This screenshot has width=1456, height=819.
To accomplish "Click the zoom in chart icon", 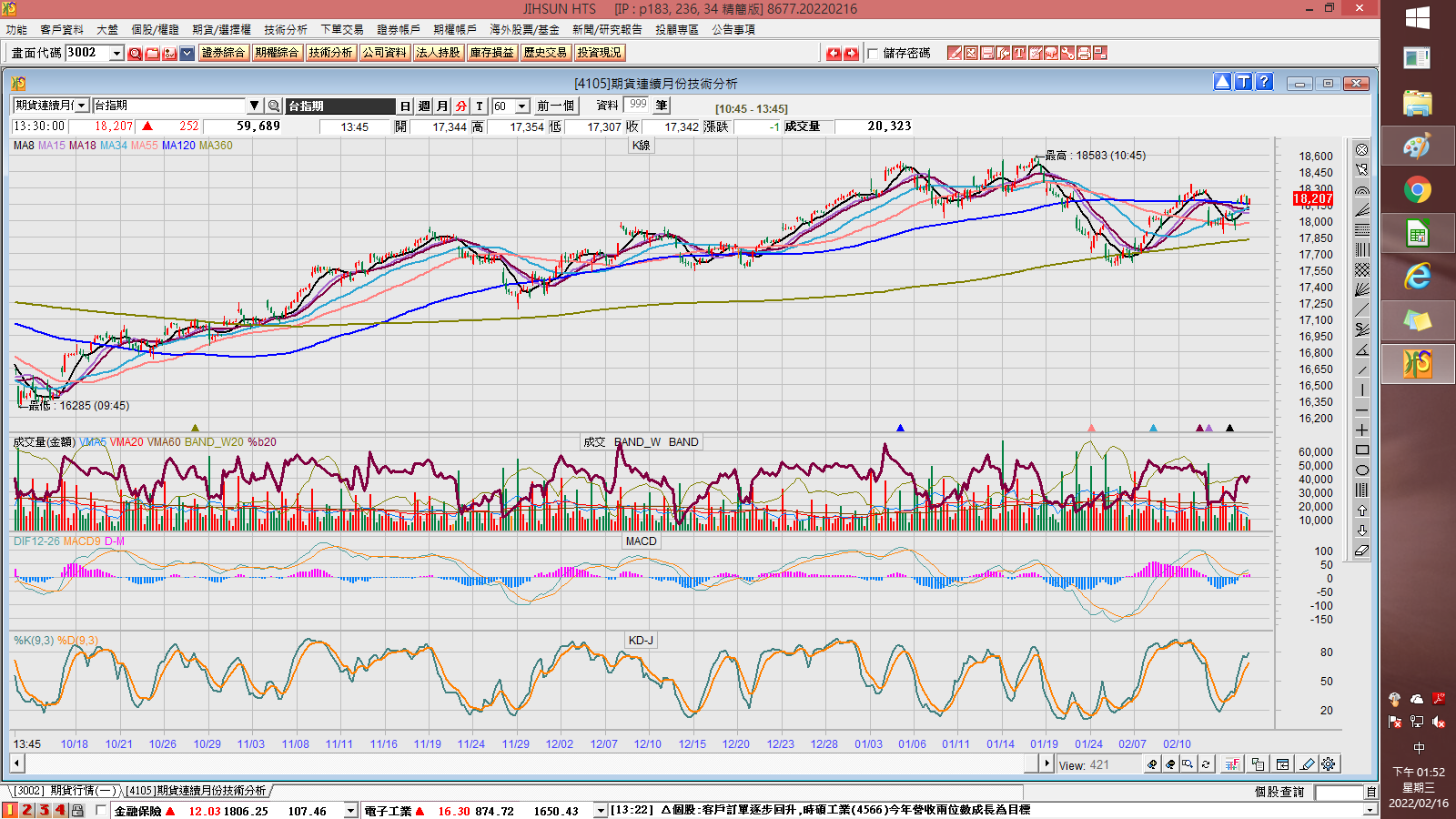I will pos(1153,764).
